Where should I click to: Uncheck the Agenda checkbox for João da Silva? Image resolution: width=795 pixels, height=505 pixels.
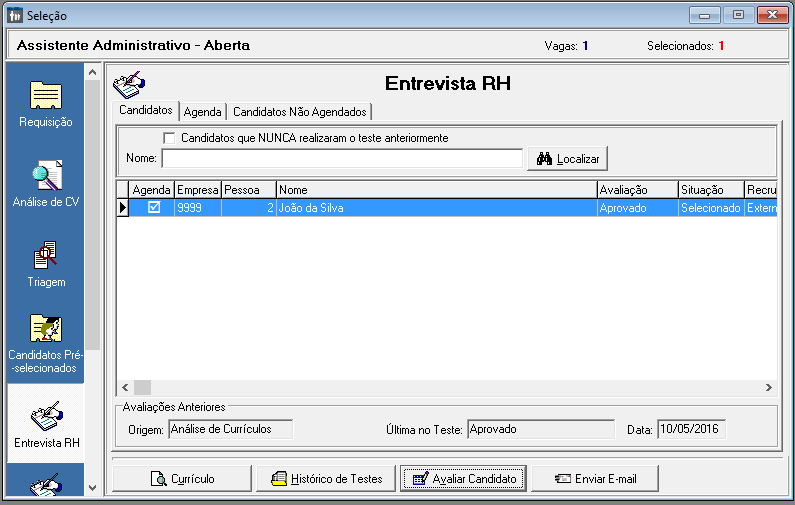tap(154, 208)
